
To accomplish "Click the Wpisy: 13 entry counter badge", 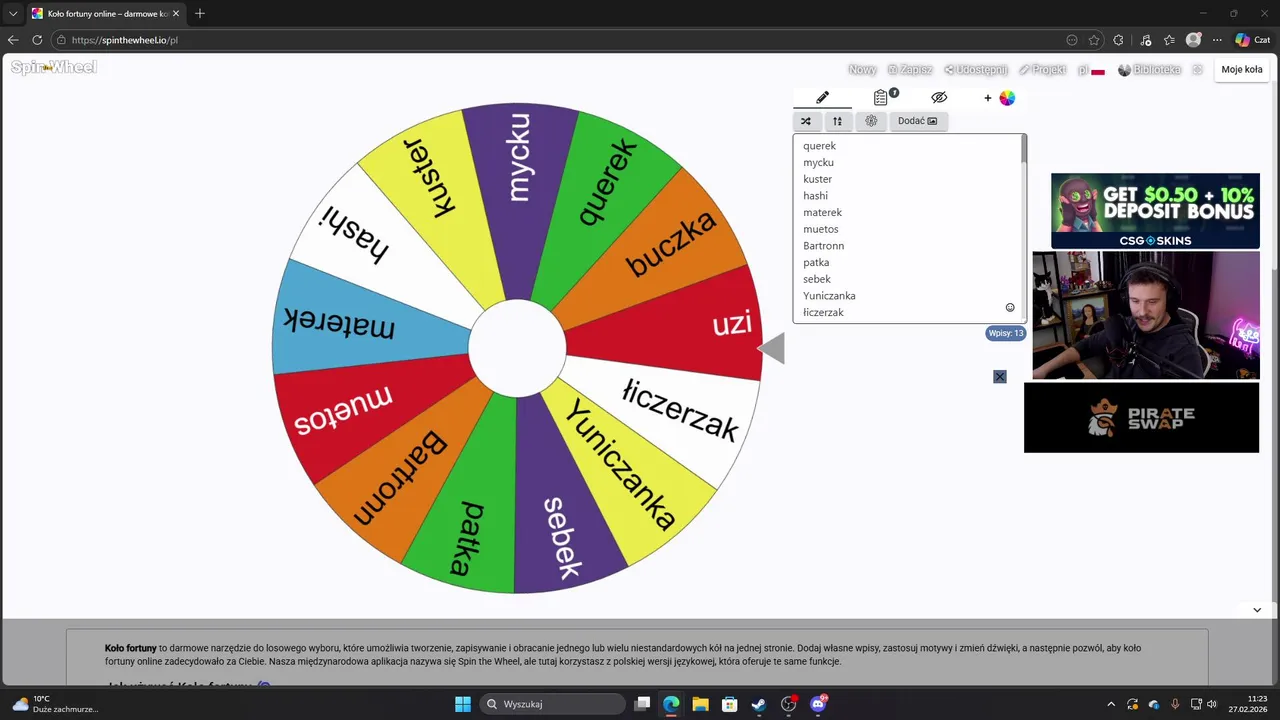I will 1005,333.
